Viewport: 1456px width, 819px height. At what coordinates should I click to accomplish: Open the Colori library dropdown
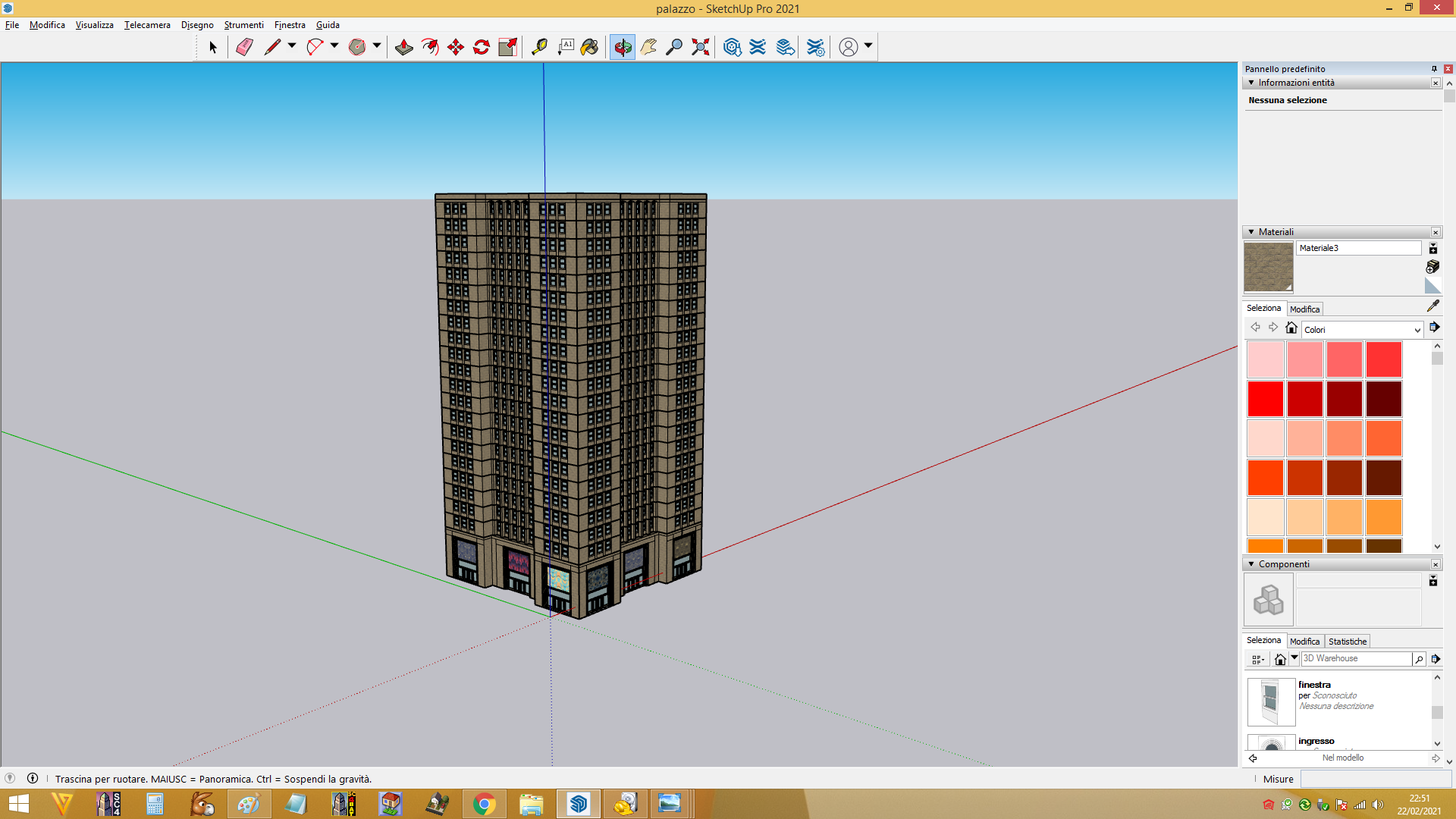click(x=1362, y=330)
